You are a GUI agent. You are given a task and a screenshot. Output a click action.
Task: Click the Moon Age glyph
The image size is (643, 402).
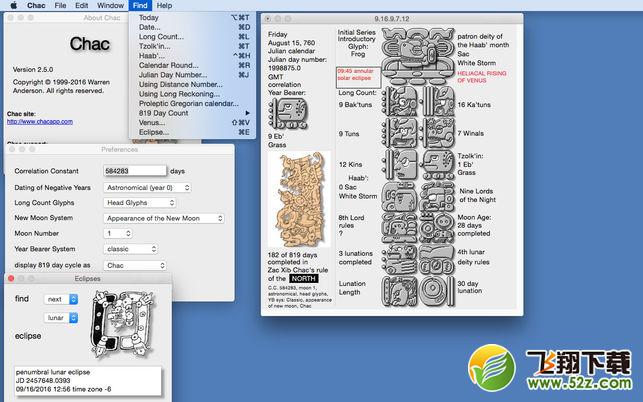437,228
